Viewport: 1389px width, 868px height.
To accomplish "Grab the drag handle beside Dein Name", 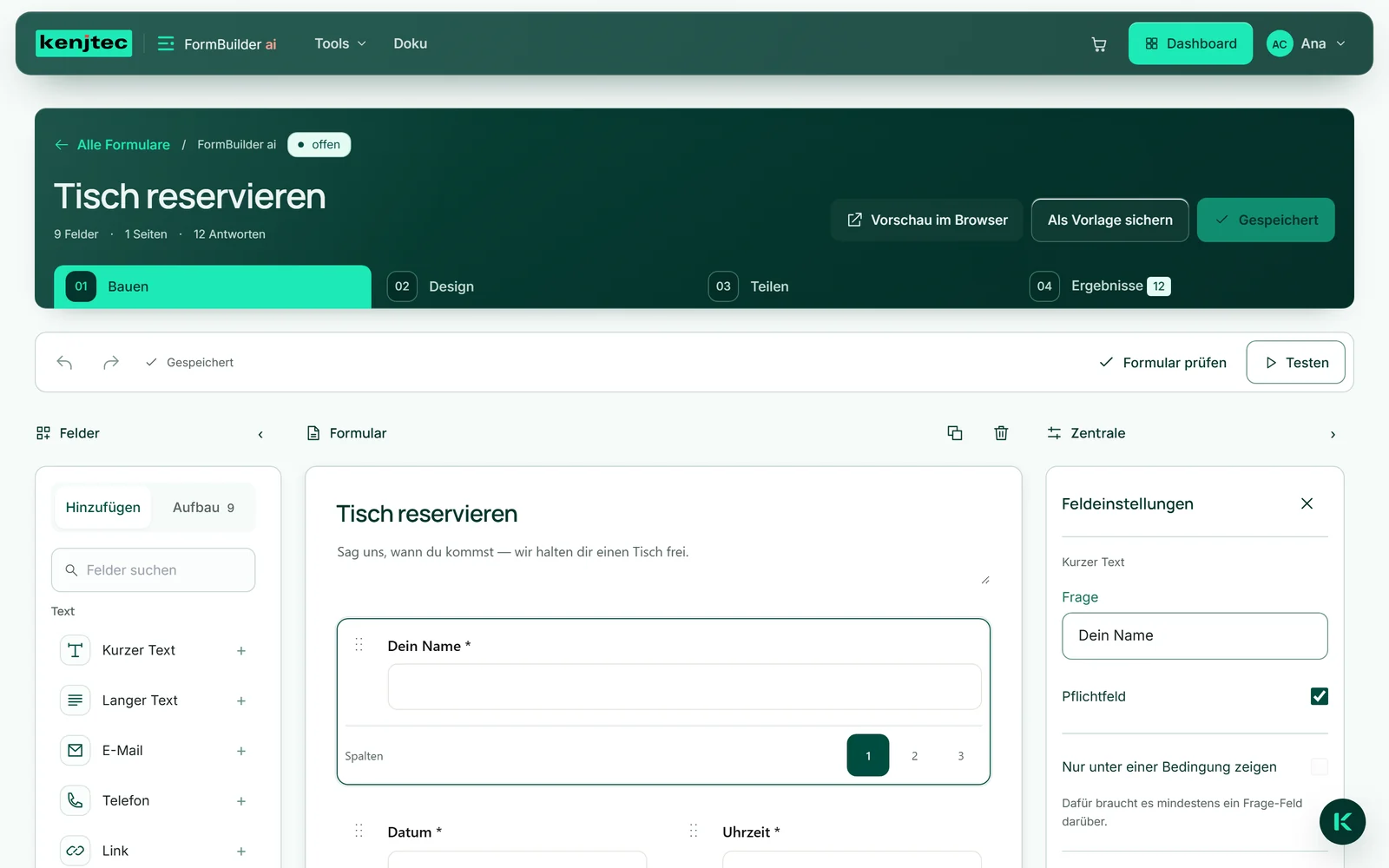I will point(359,645).
